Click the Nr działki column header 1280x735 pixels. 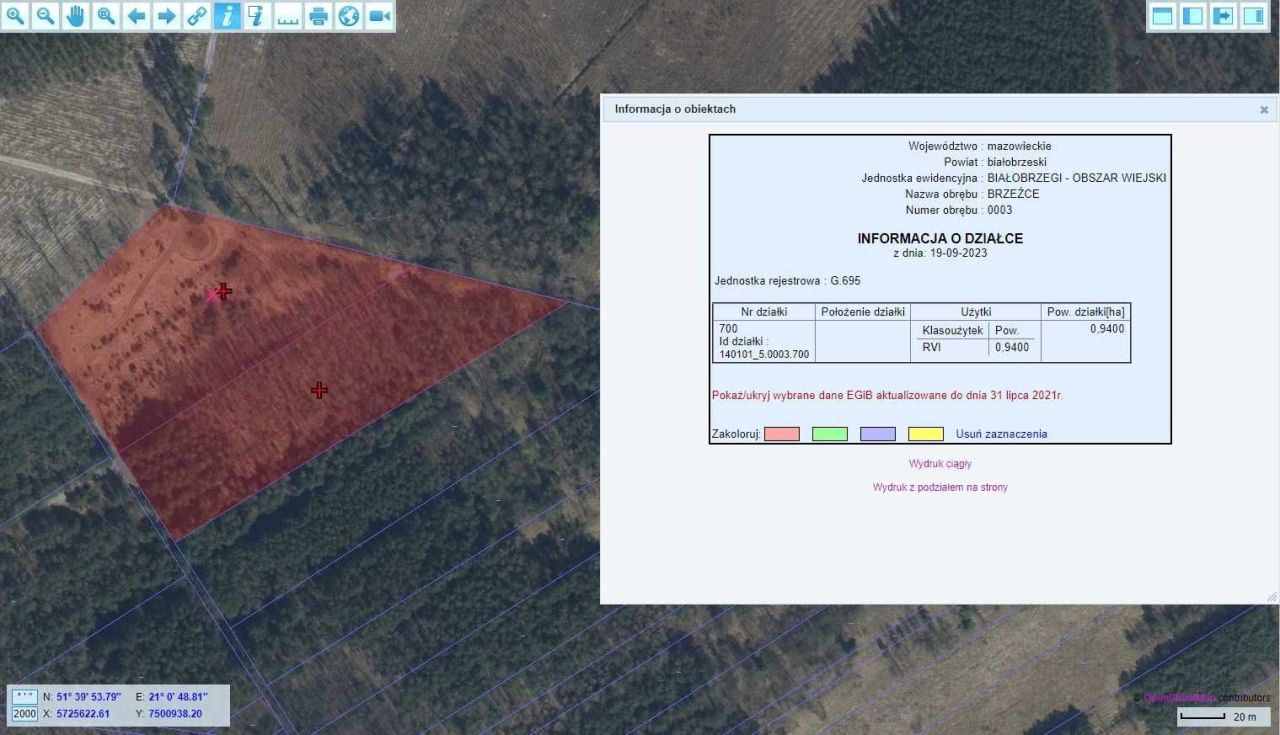pyautogui.click(x=764, y=312)
